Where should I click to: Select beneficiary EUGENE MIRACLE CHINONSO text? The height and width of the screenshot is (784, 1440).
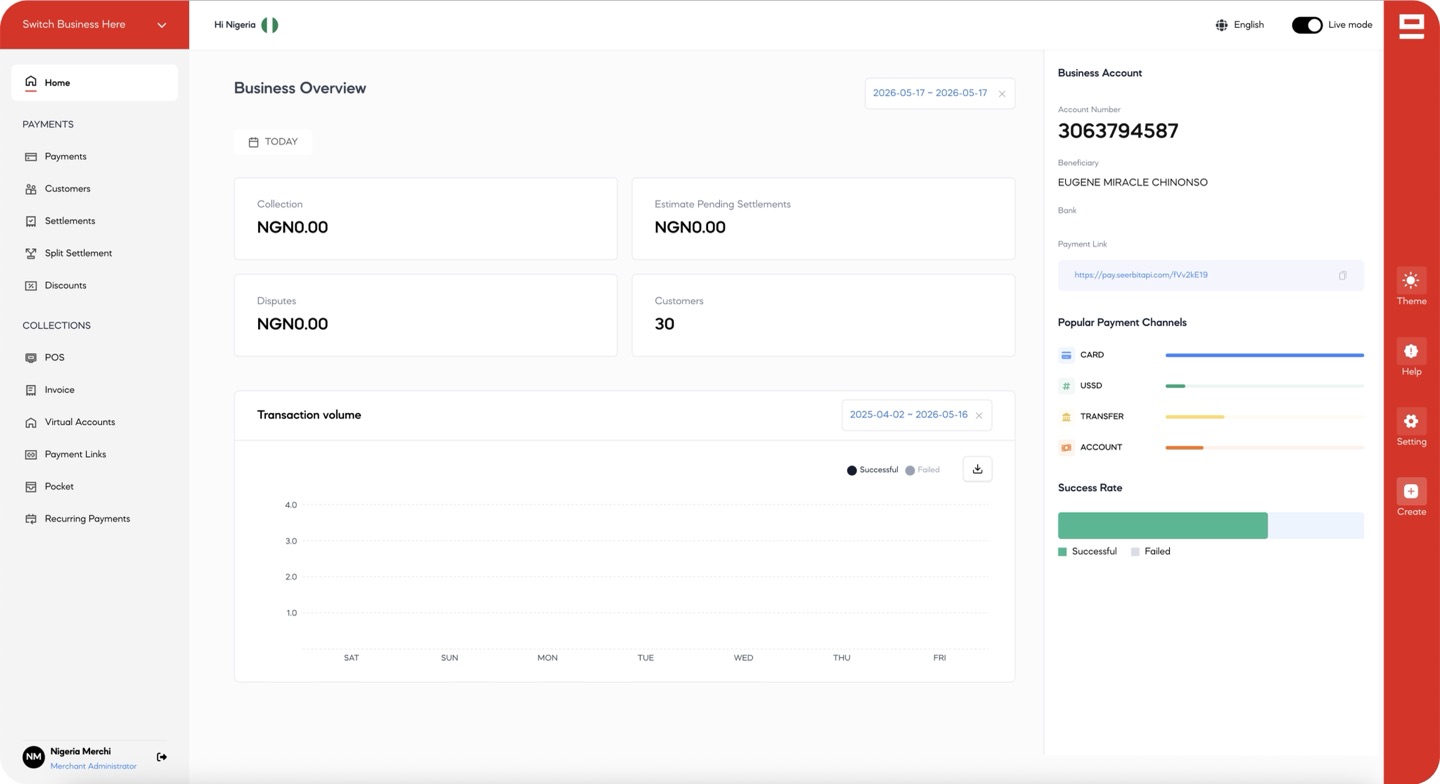(x=1133, y=183)
